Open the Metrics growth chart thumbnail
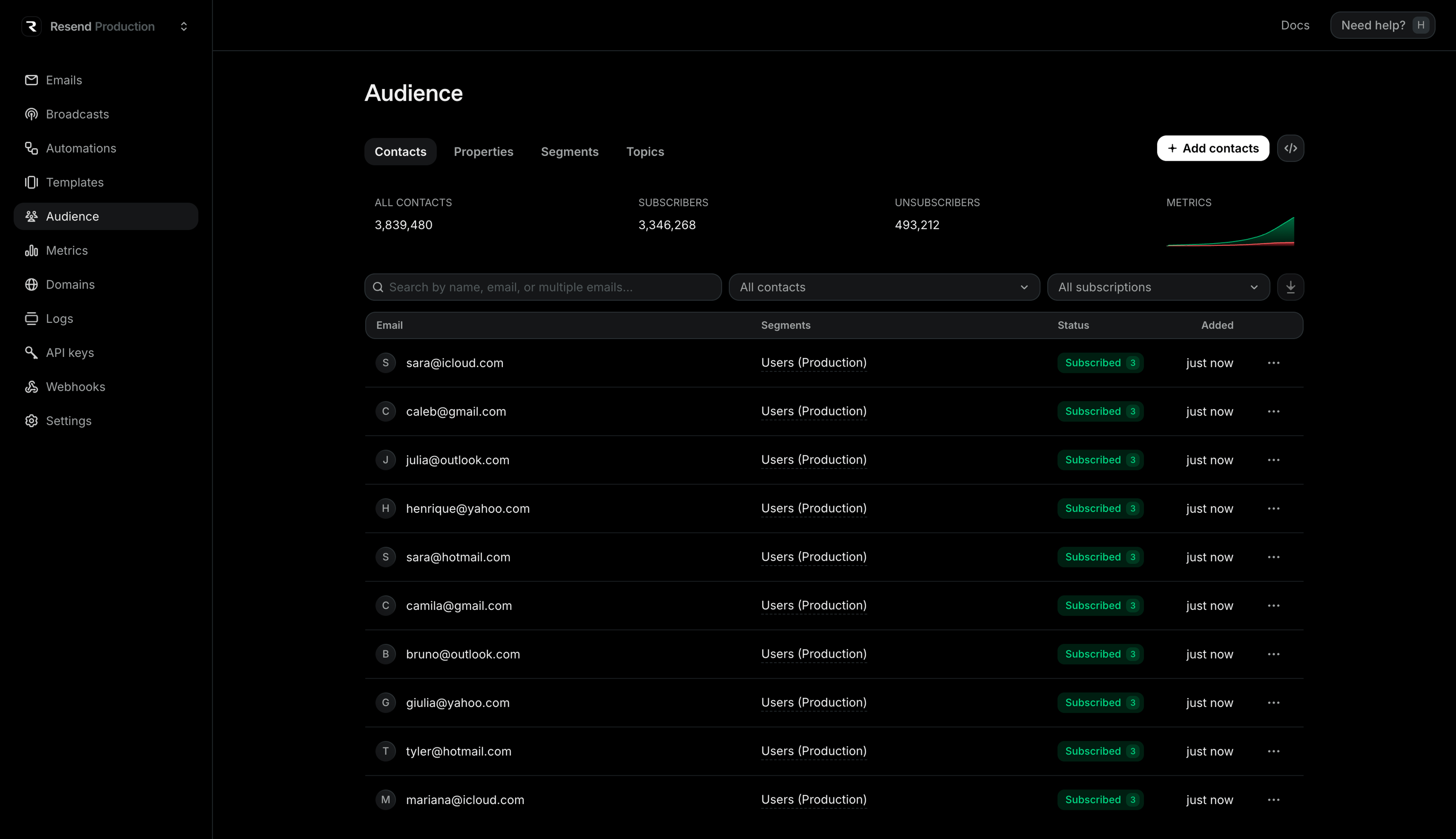 coord(1230,231)
